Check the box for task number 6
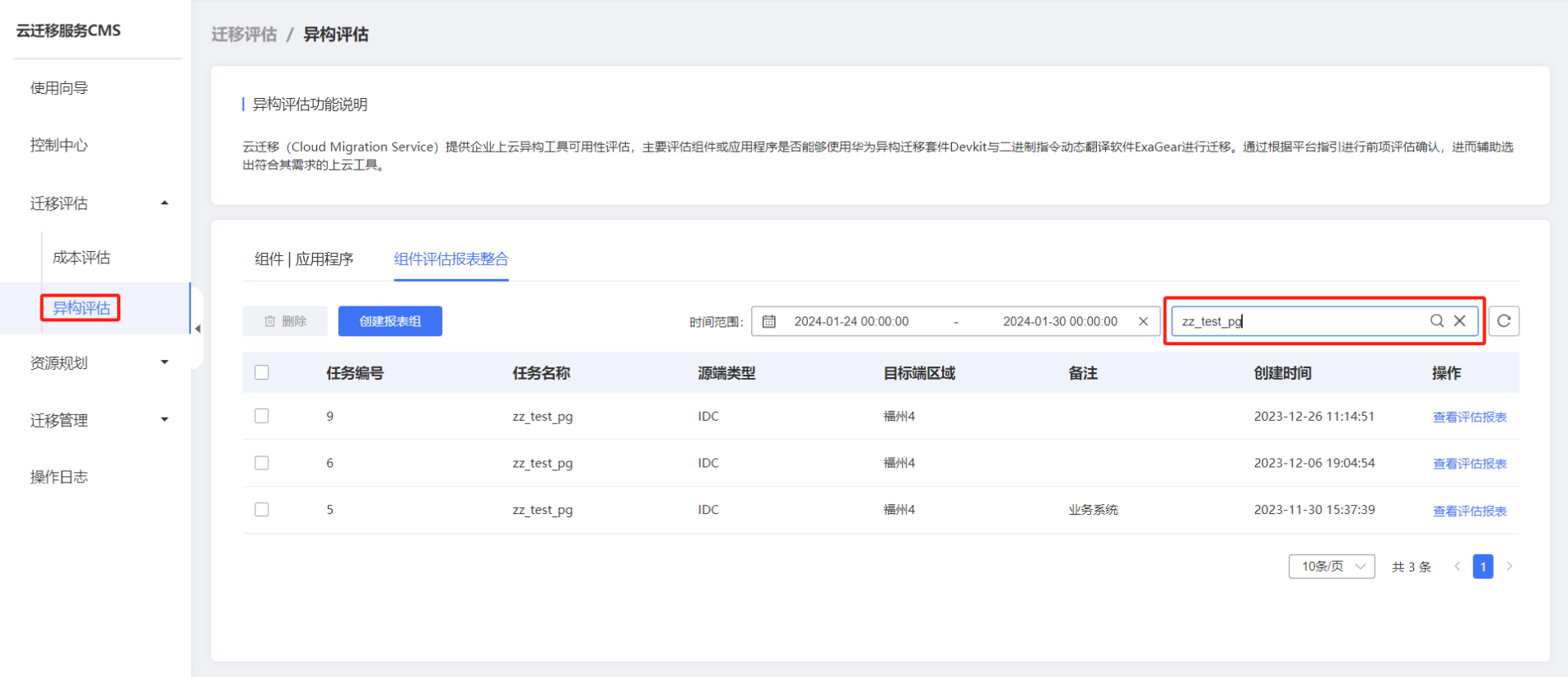This screenshot has width=1568, height=677. [262, 463]
